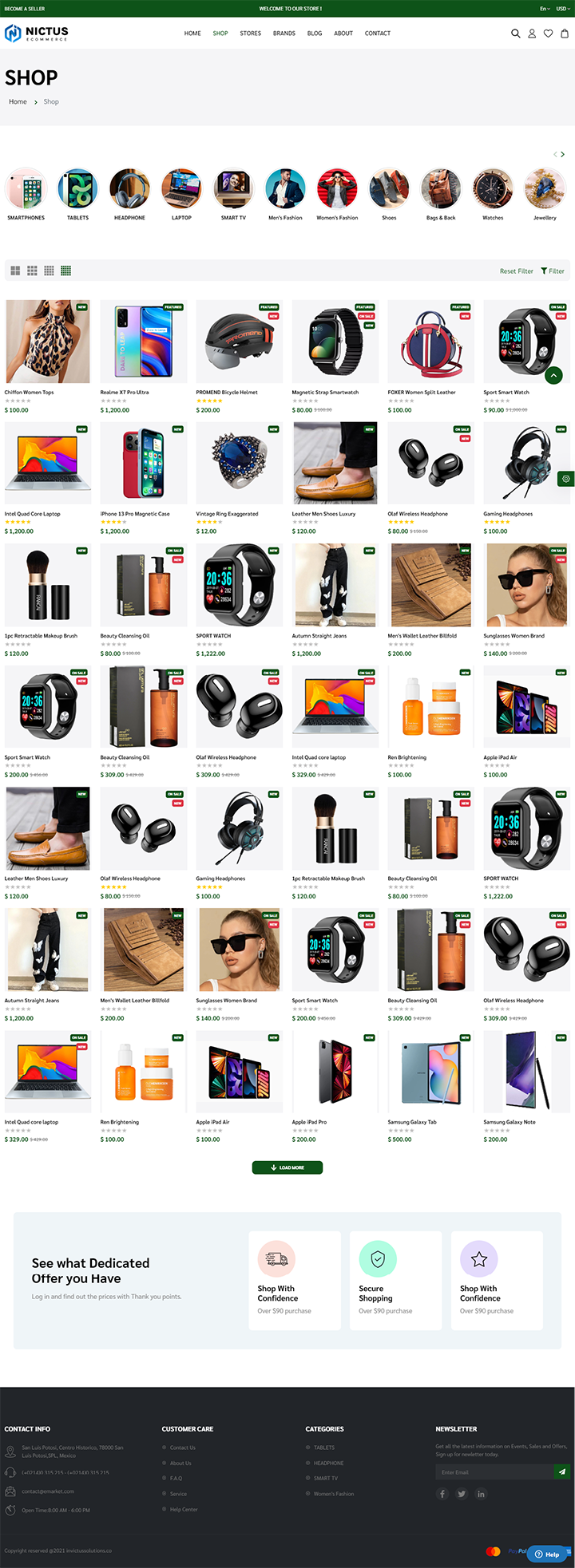Open the search icon in header

click(x=515, y=34)
